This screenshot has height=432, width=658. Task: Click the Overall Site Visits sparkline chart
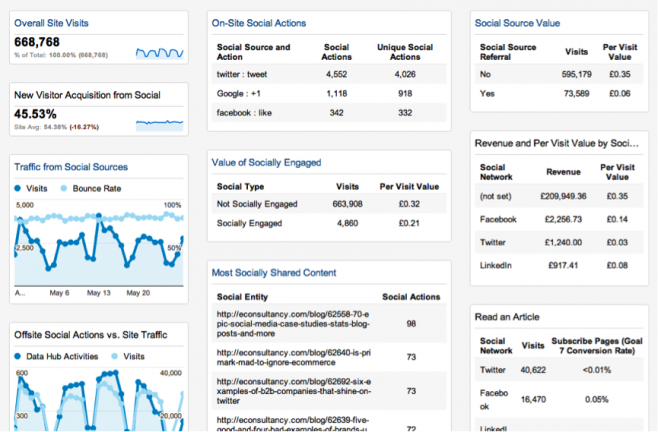159,52
